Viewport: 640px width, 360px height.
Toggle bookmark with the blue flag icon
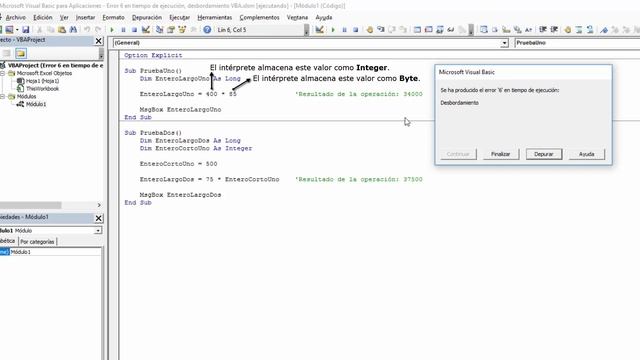click(x=604, y=30)
